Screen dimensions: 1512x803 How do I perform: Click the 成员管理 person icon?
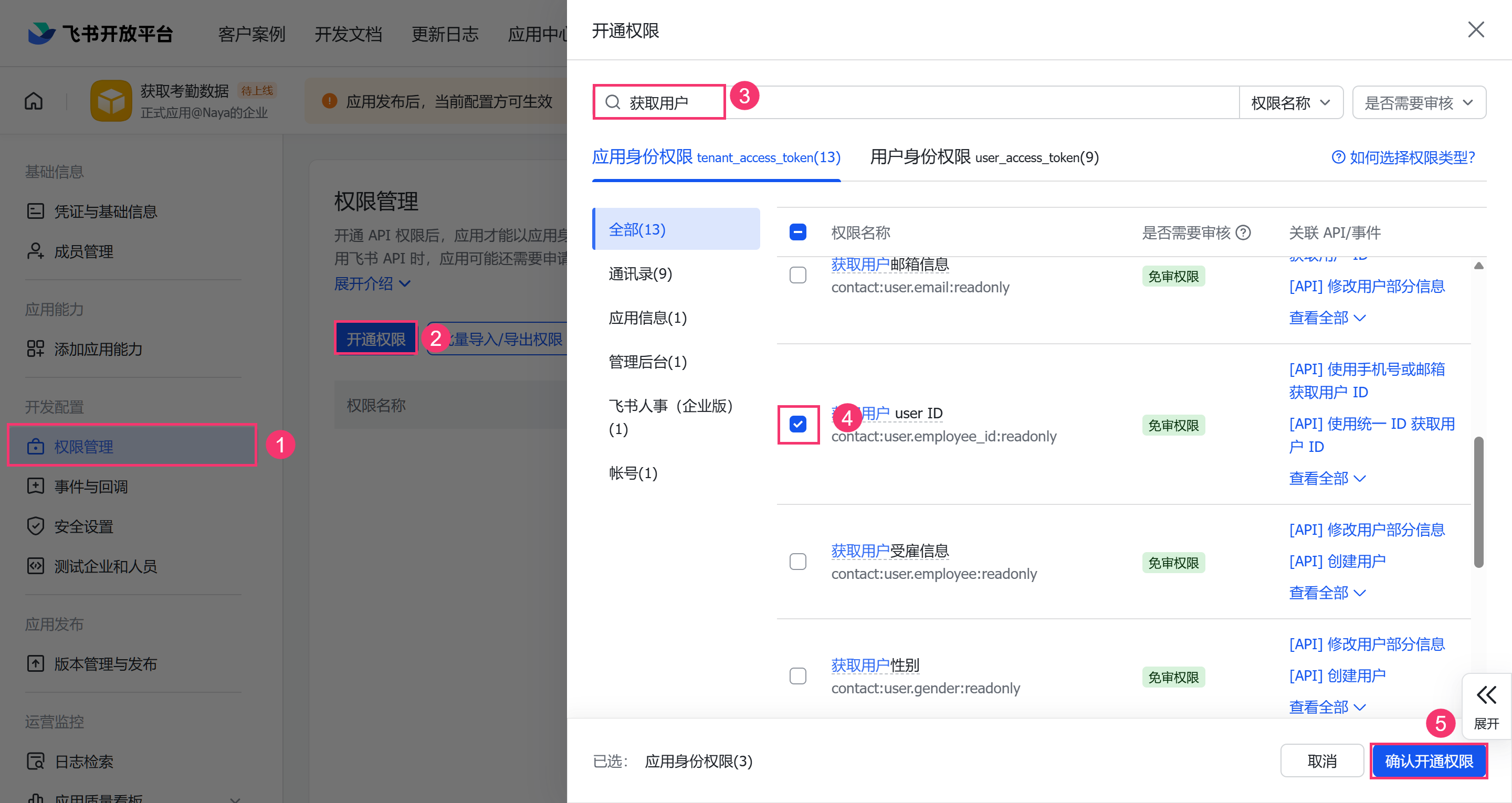coord(35,251)
